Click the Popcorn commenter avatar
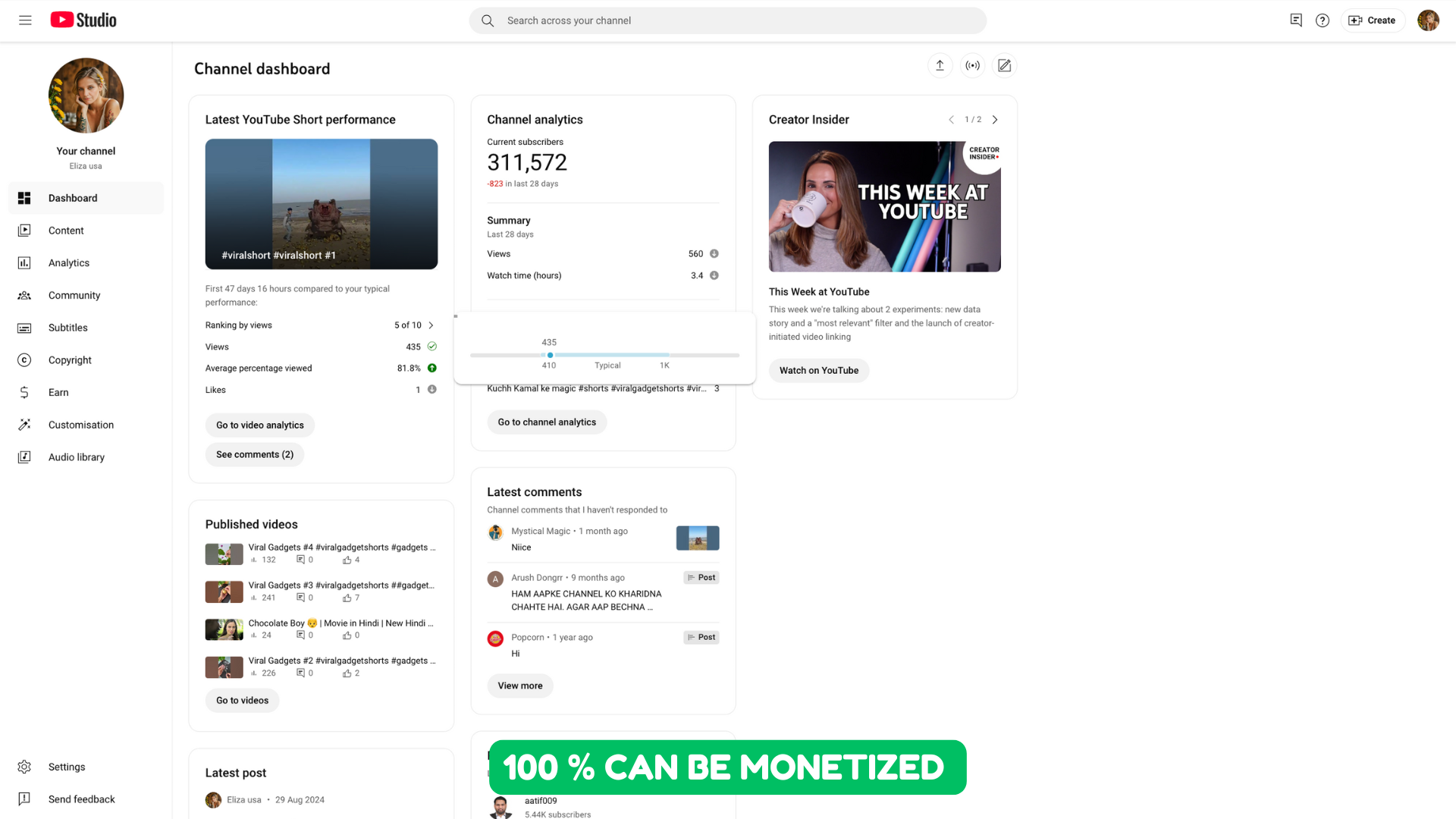The width and height of the screenshot is (1456, 819). 495,639
